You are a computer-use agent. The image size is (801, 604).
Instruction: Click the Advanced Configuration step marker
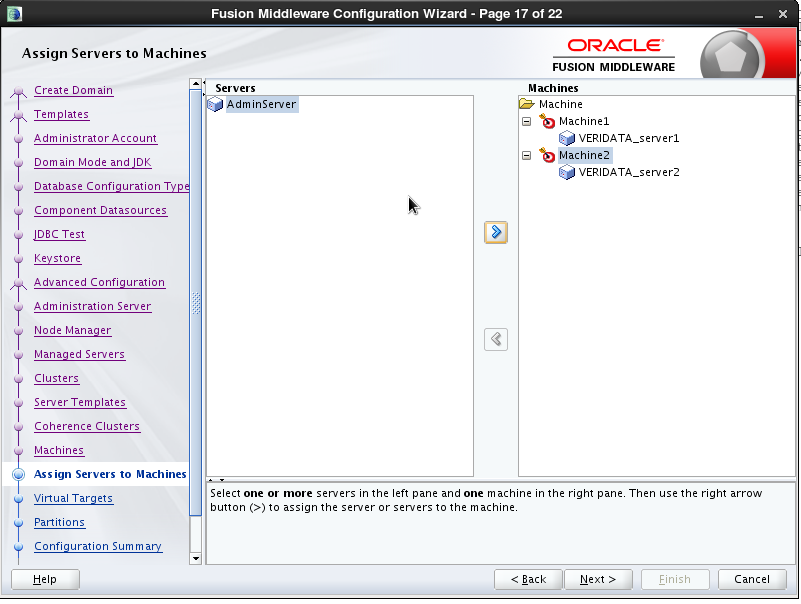(18, 284)
